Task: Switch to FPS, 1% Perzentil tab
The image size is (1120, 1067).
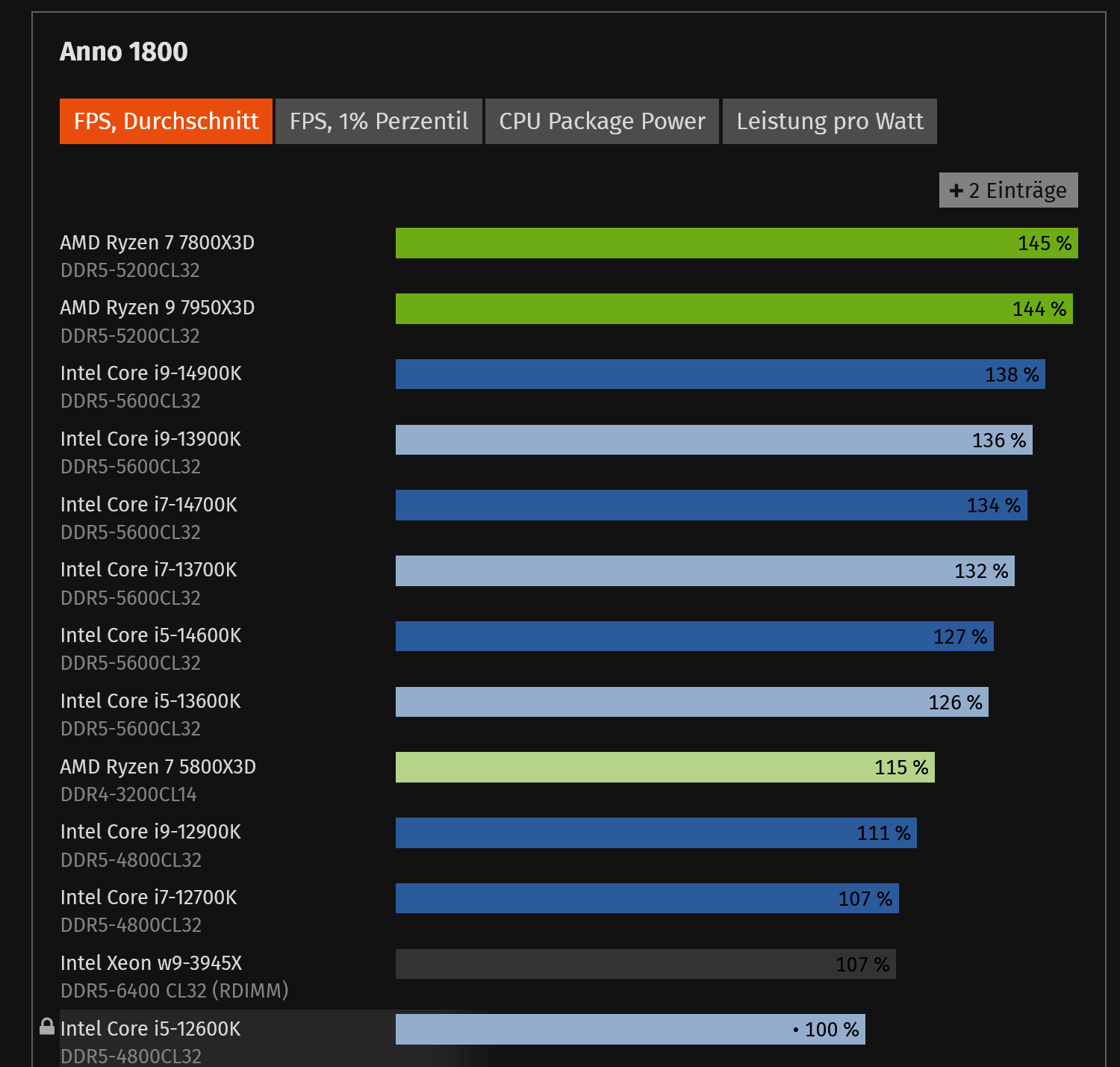Action: click(379, 121)
